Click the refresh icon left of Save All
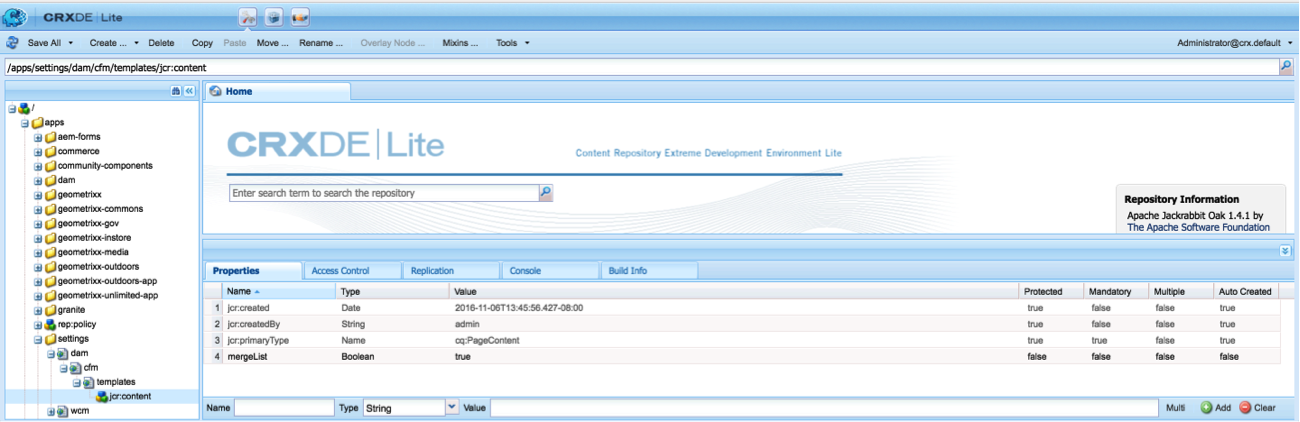The width and height of the screenshot is (1300, 422). (13, 43)
